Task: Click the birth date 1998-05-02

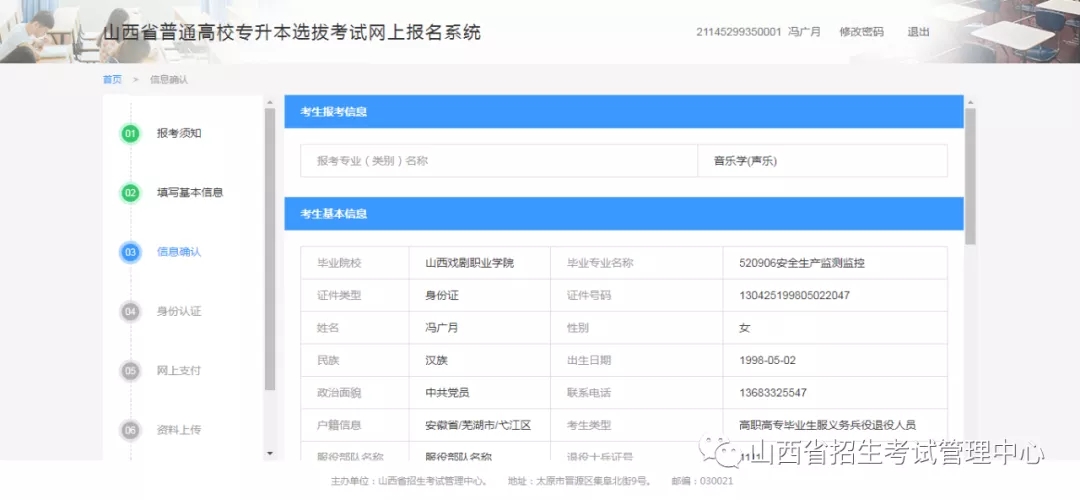Action: tap(767, 360)
